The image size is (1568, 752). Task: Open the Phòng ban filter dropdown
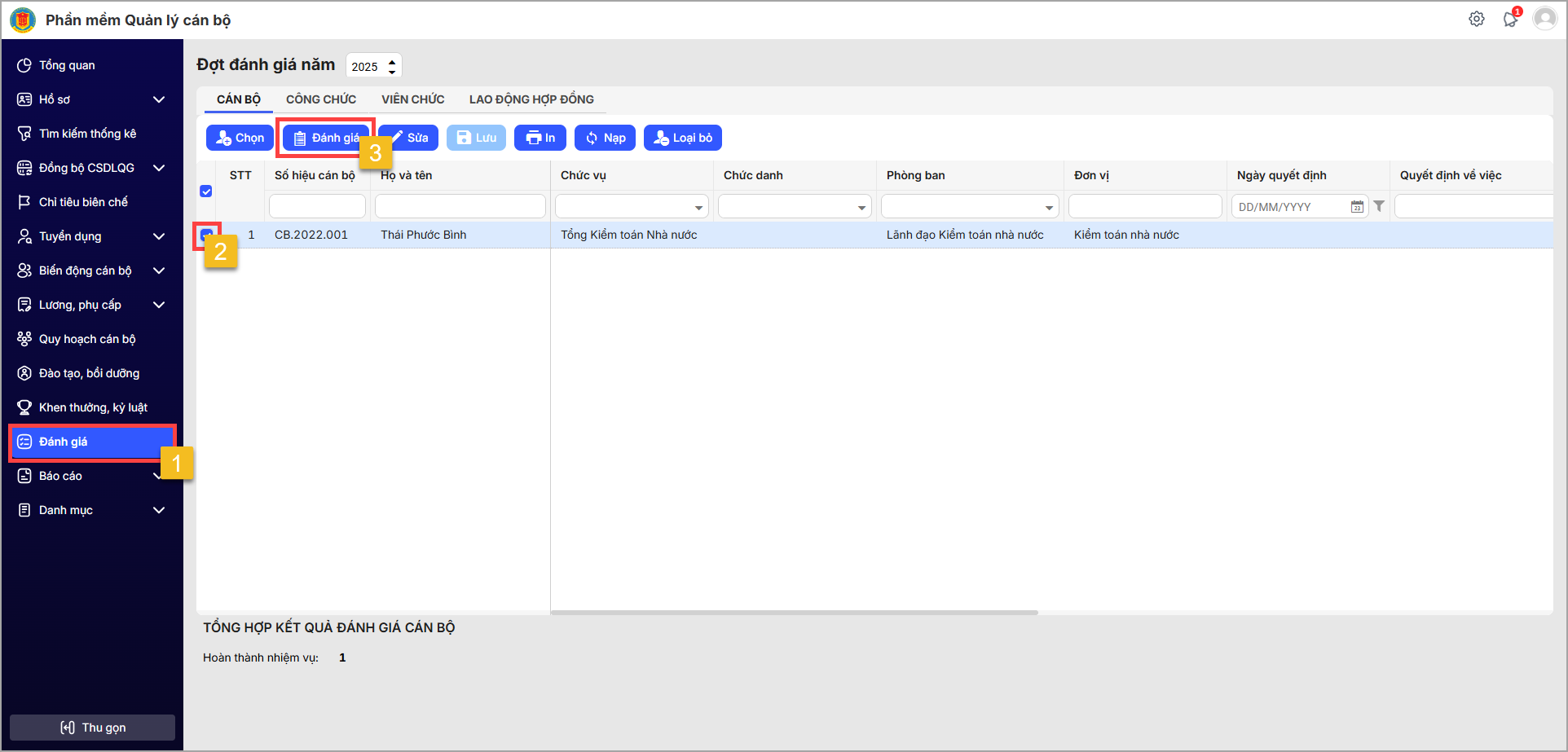click(1048, 207)
